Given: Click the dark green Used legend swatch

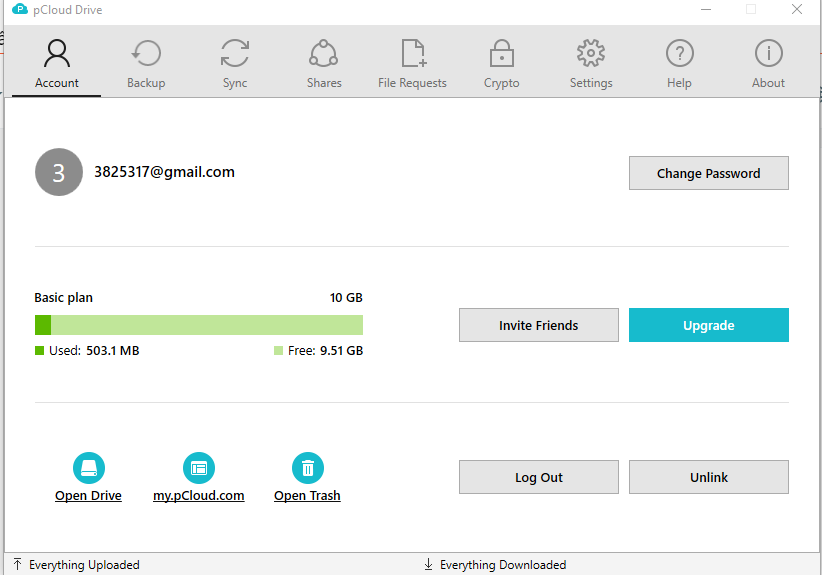Looking at the screenshot, I should [x=39, y=350].
